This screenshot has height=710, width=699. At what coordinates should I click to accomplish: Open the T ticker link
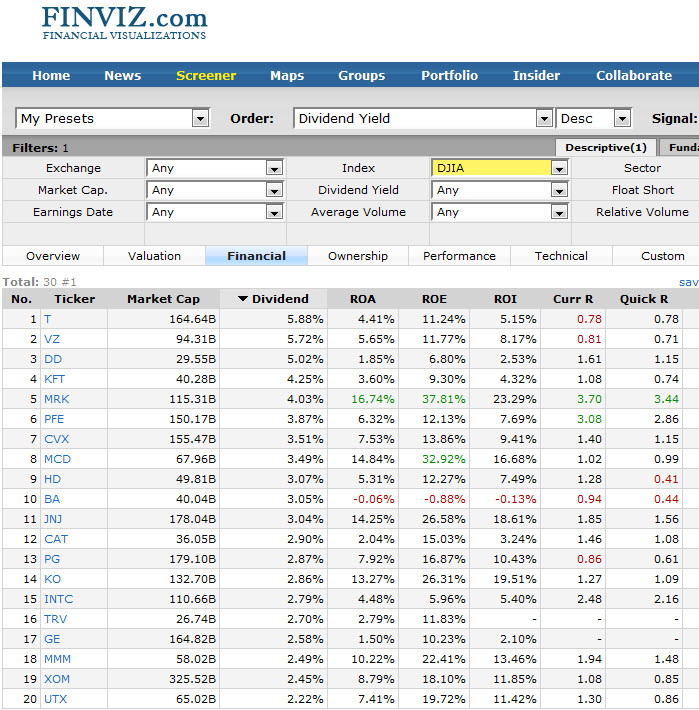tap(48, 319)
